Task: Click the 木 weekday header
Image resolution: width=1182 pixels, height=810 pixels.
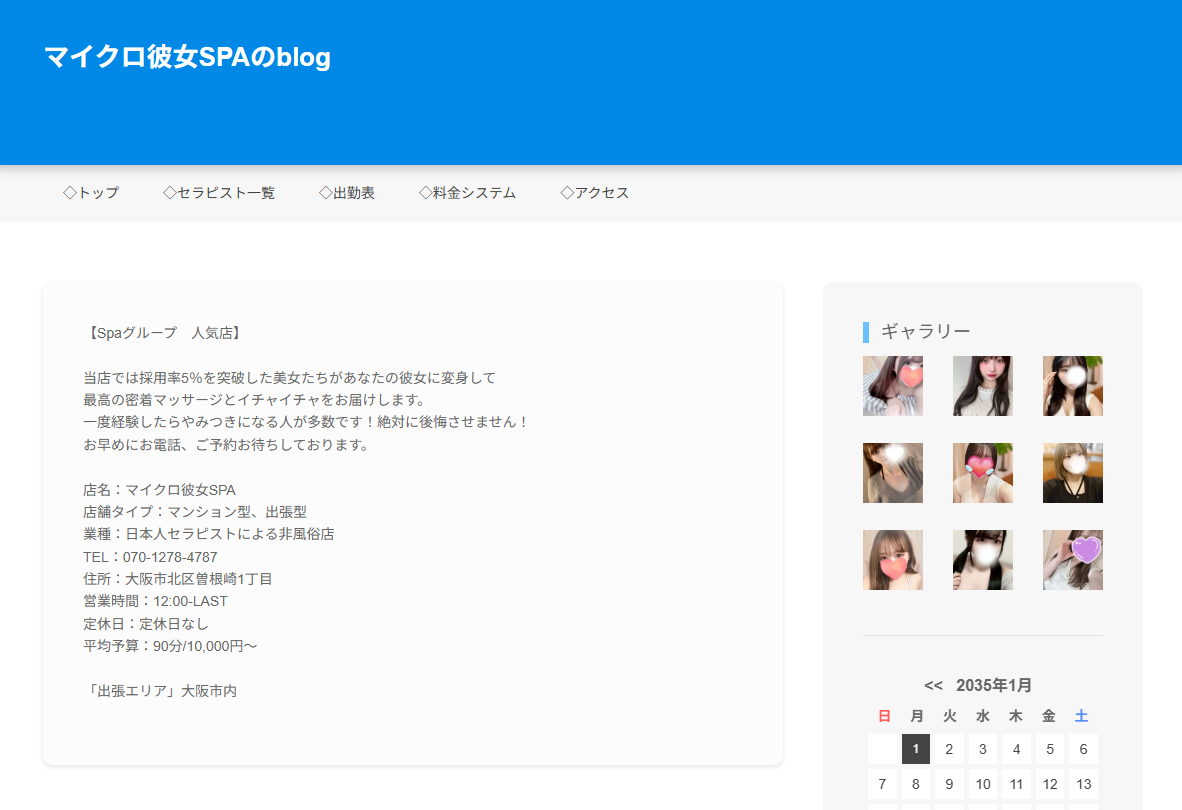Action: coord(1015,716)
